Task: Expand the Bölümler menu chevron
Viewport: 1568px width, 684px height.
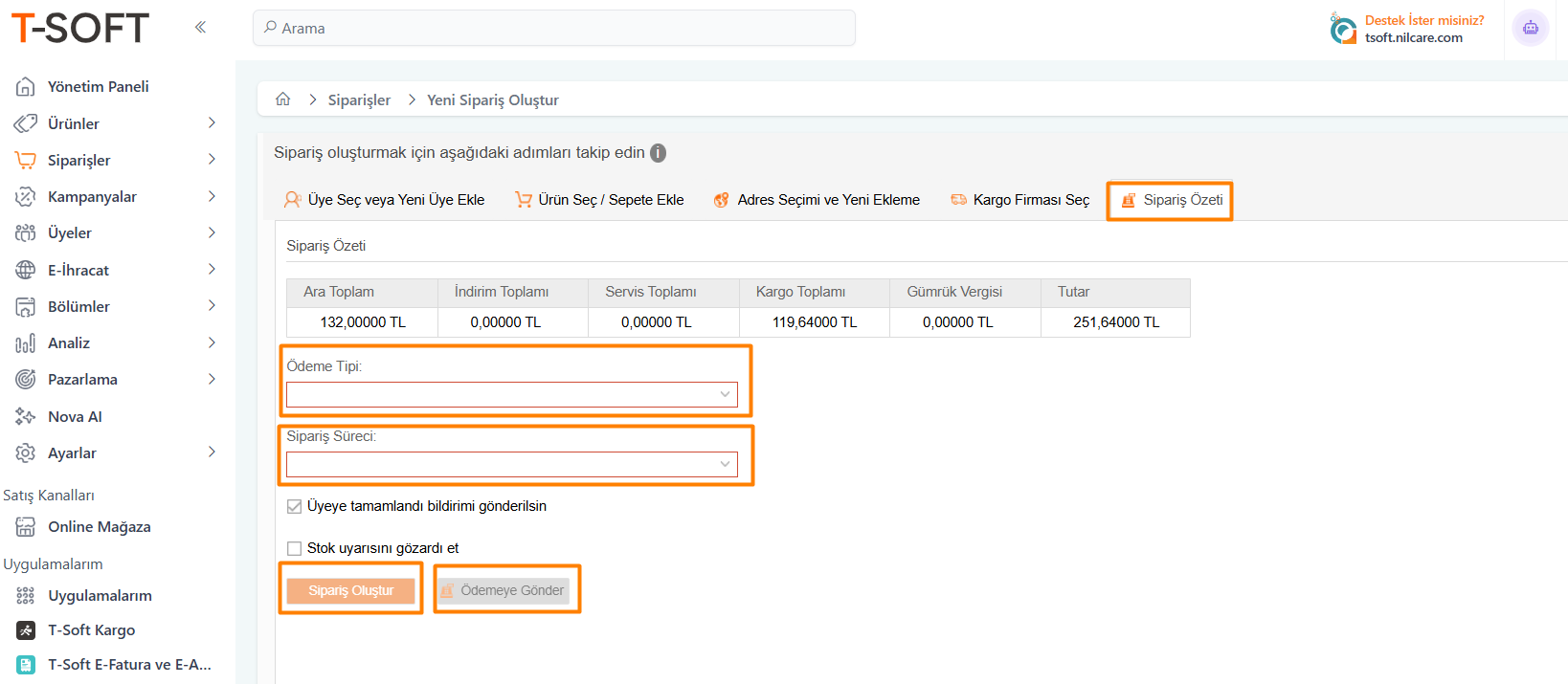Action: 212,305
